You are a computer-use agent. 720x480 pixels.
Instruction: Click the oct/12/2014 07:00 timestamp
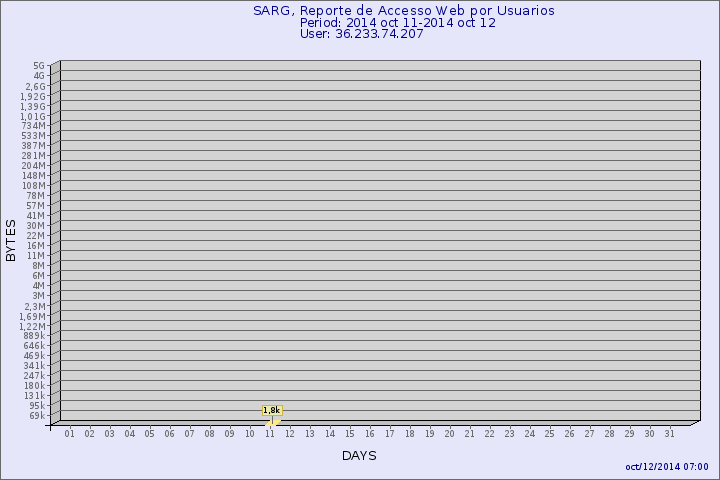666,467
